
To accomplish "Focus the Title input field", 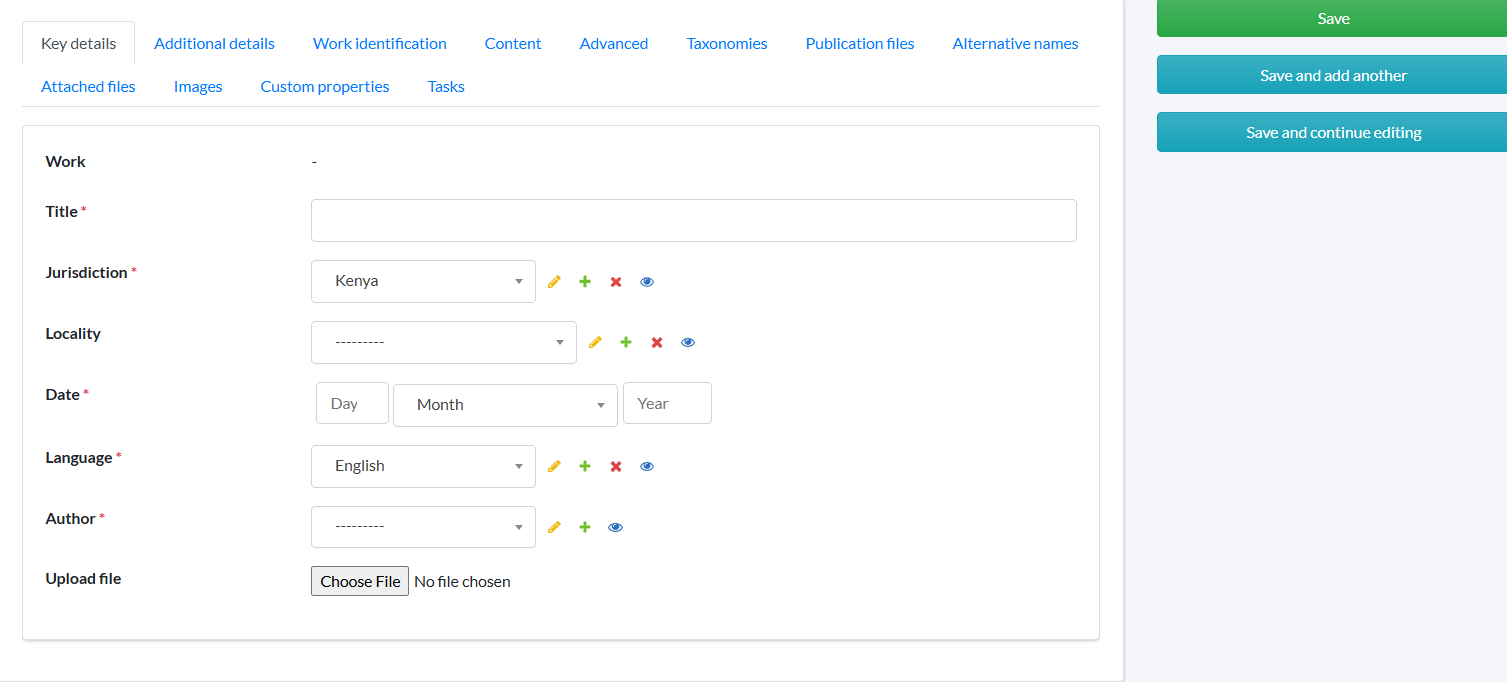I will [694, 220].
